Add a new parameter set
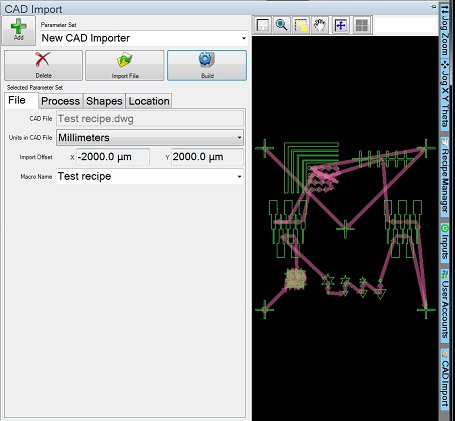Image resolution: width=455 pixels, height=421 pixels. coord(19,30)
